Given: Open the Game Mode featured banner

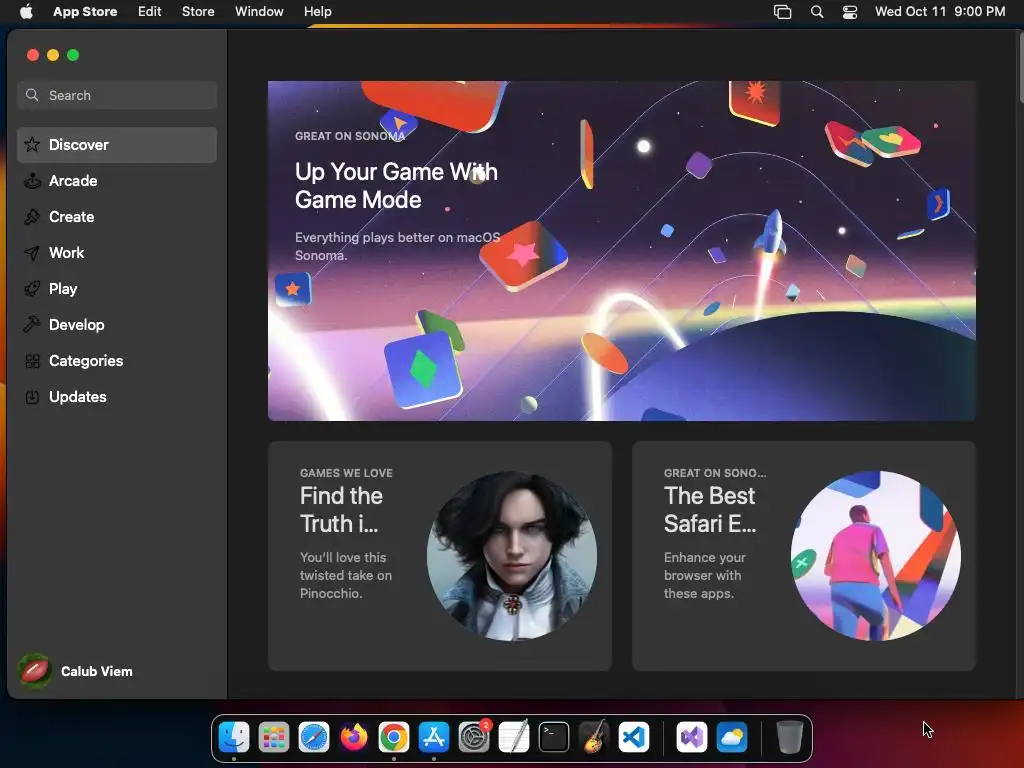Looking at the screenshot, I should coord(622,251).
